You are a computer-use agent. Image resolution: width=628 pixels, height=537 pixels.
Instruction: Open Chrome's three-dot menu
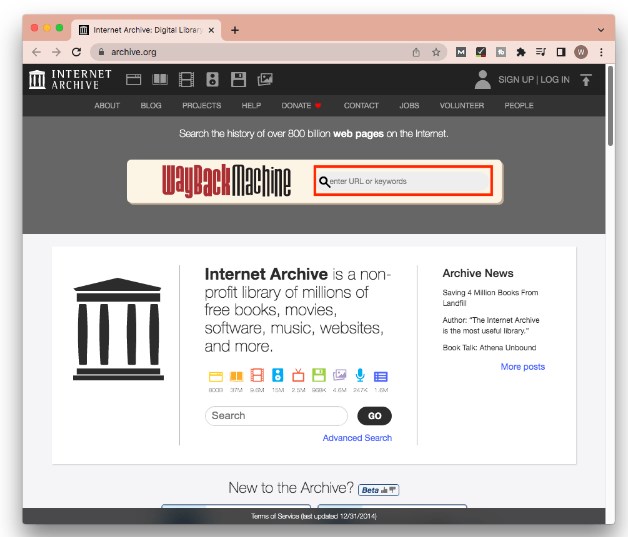(601, 52)
